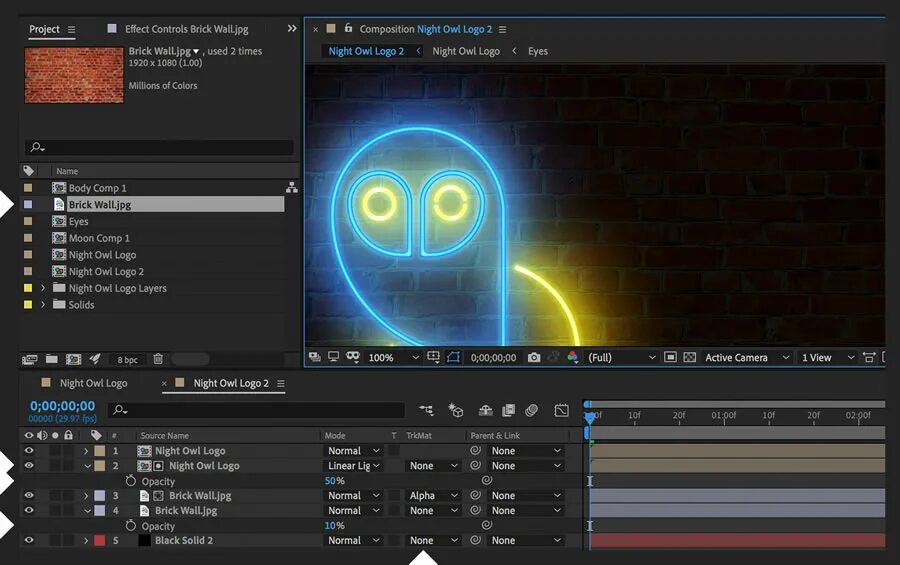Viewport: 900px width, 565px height.
Task: Click the composition mini-flowchart icon
Action: click(426, 410)
